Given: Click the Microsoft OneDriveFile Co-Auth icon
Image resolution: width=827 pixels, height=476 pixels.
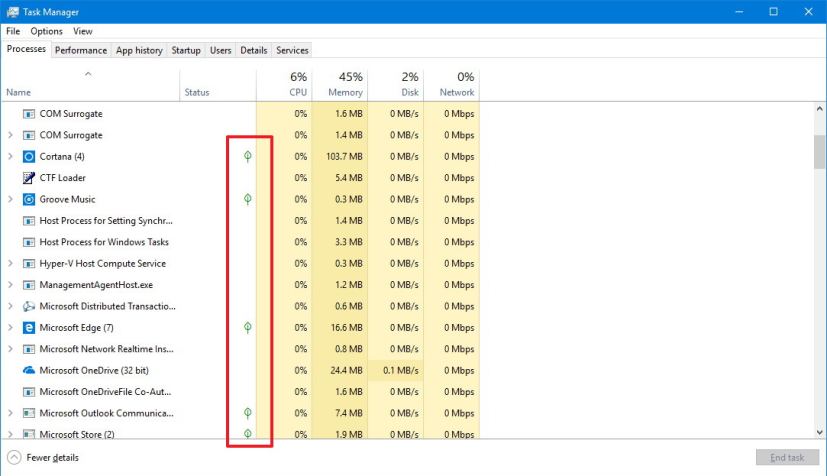Looking at the screenshot, I should click(29, 392).
